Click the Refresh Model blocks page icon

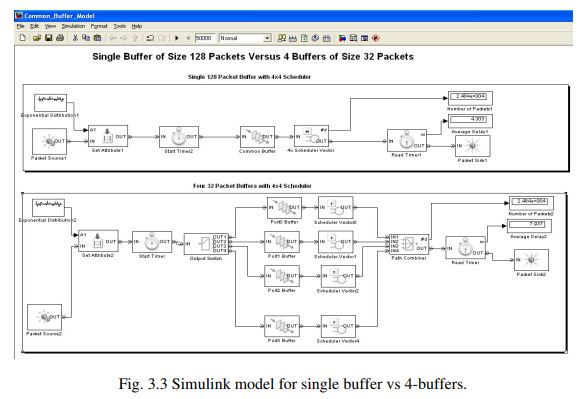[x=304, y=38]
